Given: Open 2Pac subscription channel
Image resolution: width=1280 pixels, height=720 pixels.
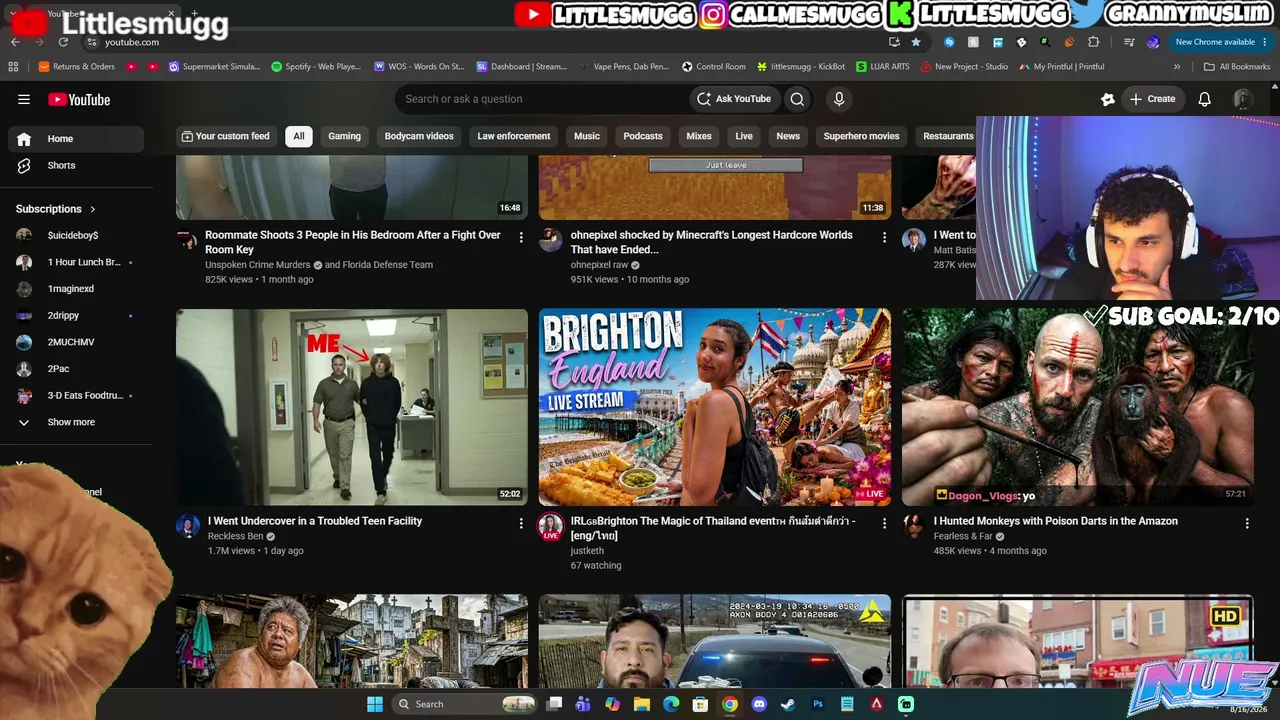Looking at the screenshot, I should (76, 369).
